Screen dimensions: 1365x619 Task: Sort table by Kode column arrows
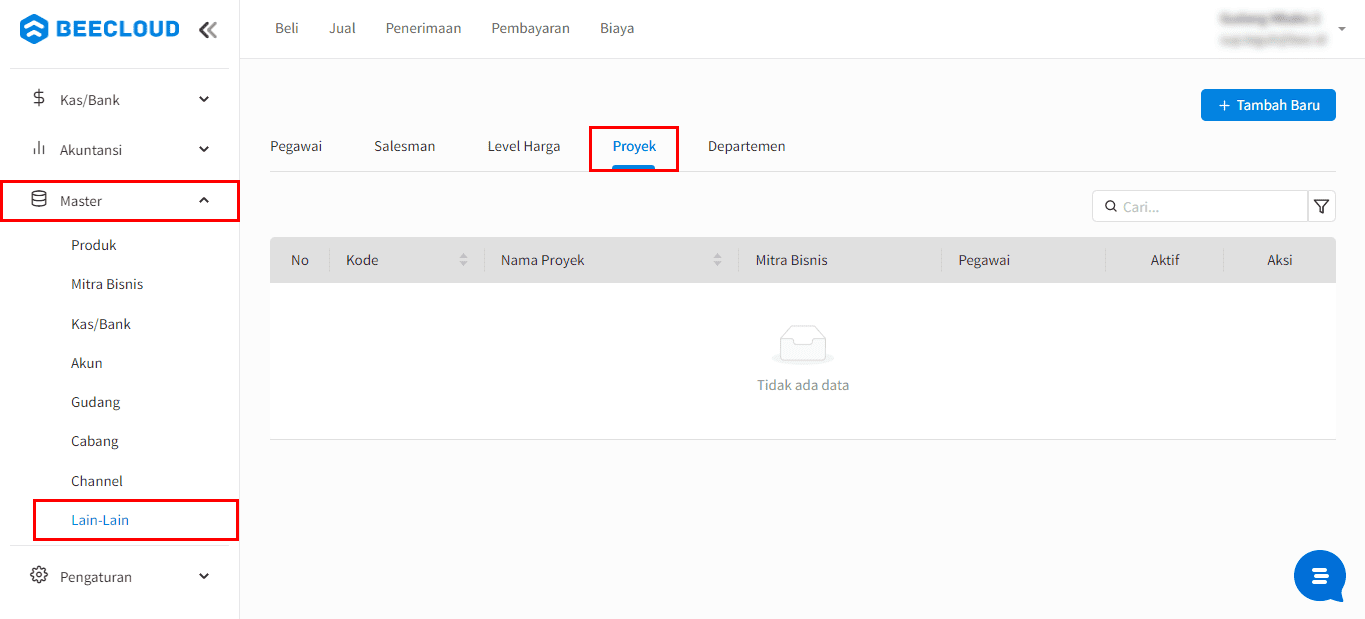[463, 260]
